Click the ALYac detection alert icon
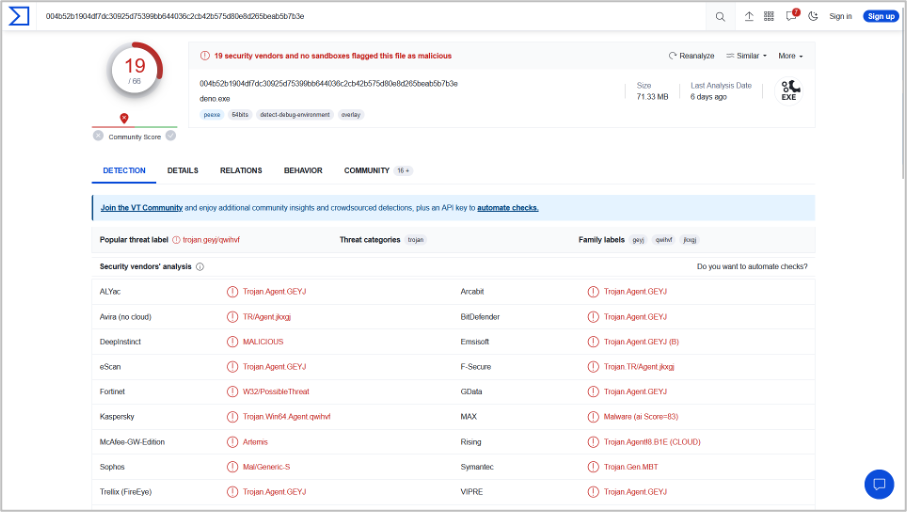The width and height of the screenshot is (908, 512). coord(232,291)
